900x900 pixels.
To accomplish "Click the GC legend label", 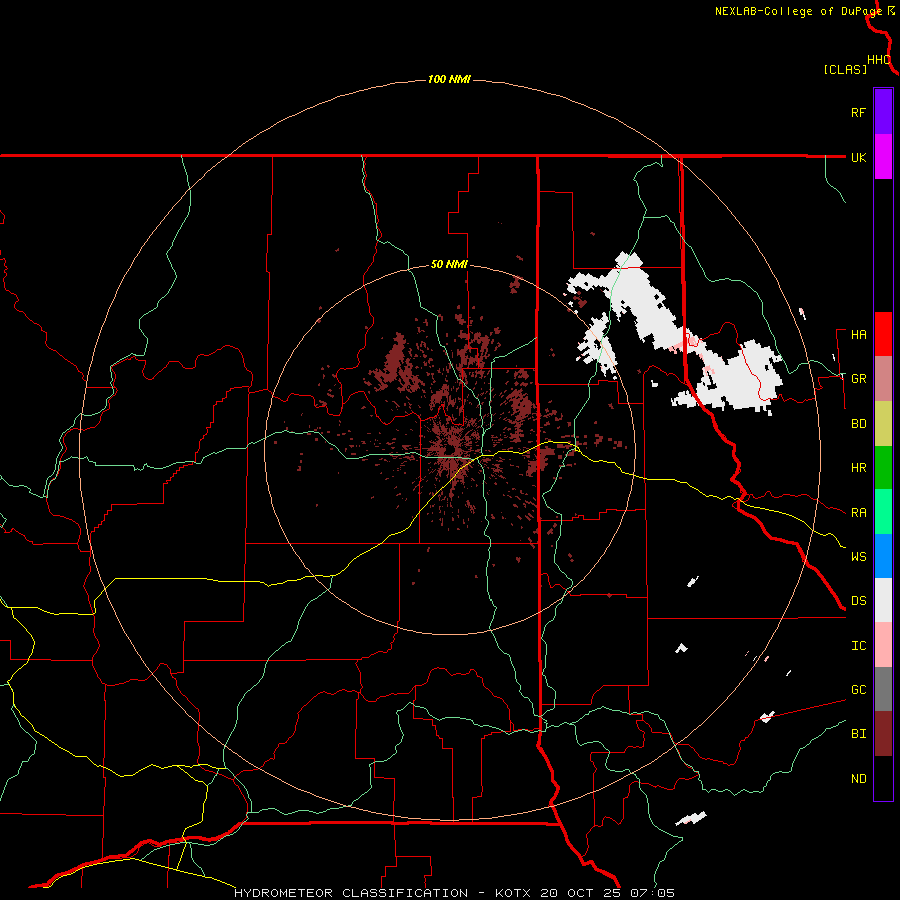I will (x=858, y=690).
